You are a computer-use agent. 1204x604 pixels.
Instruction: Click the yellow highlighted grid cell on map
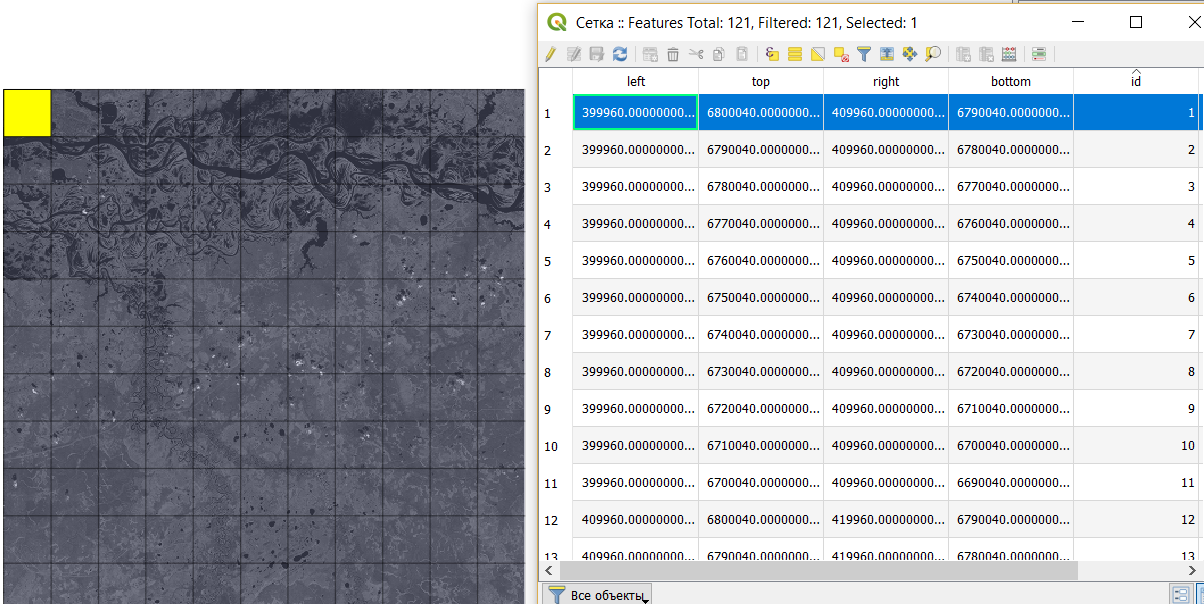point(27,112)
